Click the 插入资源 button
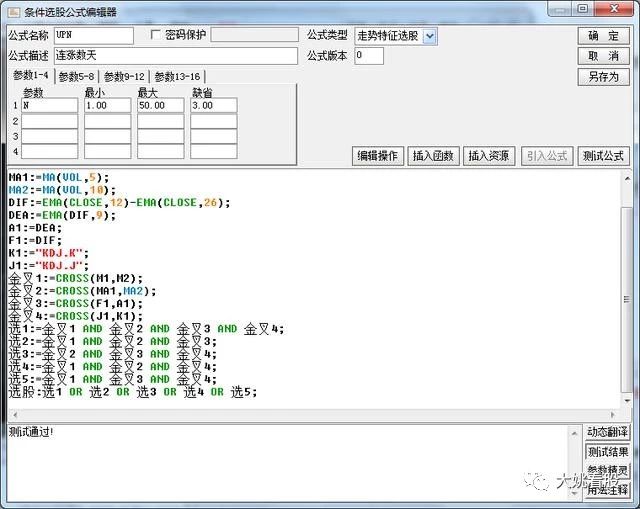The image size is (640, 509). (489, 156)
